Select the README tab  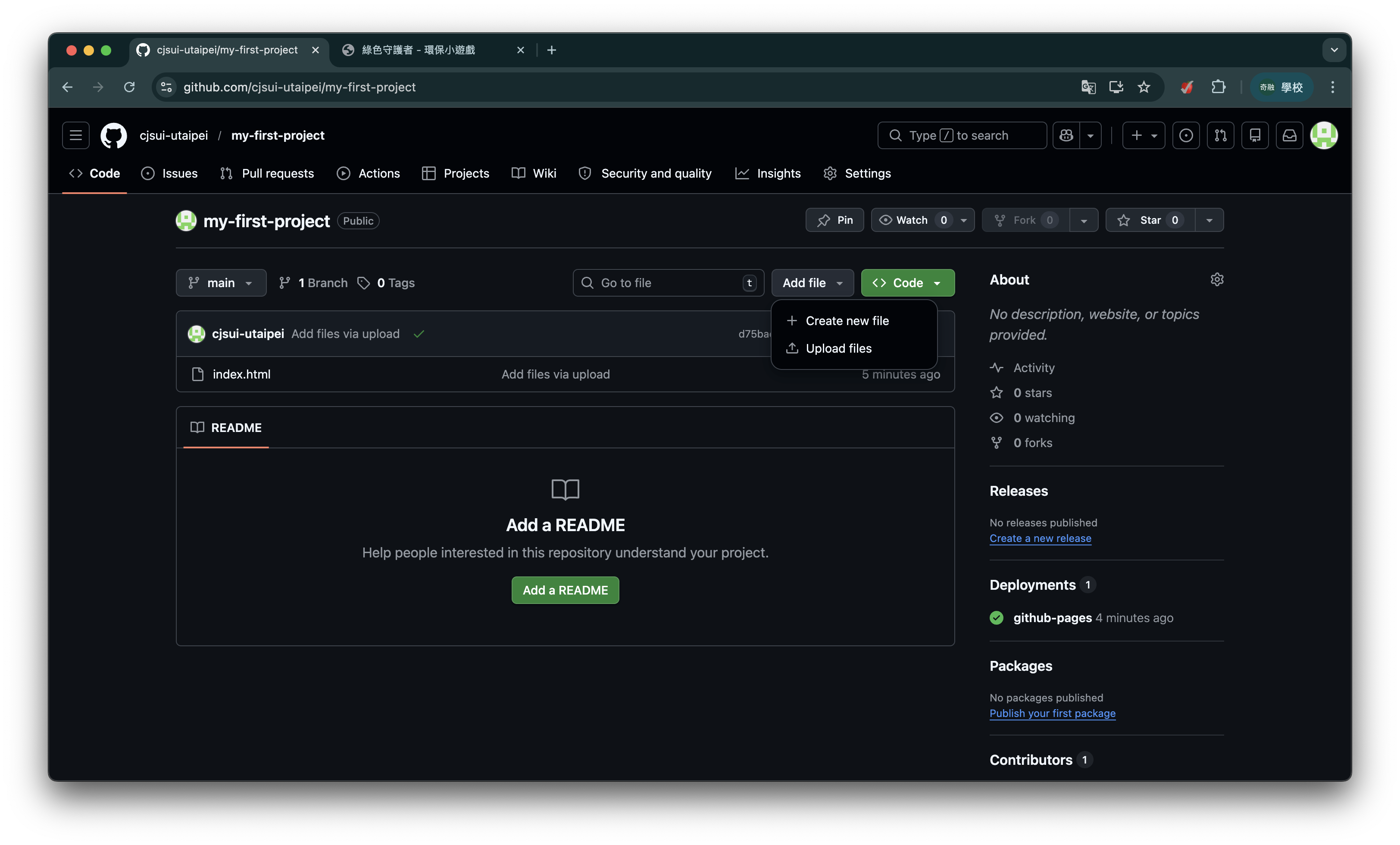(226, 427)
